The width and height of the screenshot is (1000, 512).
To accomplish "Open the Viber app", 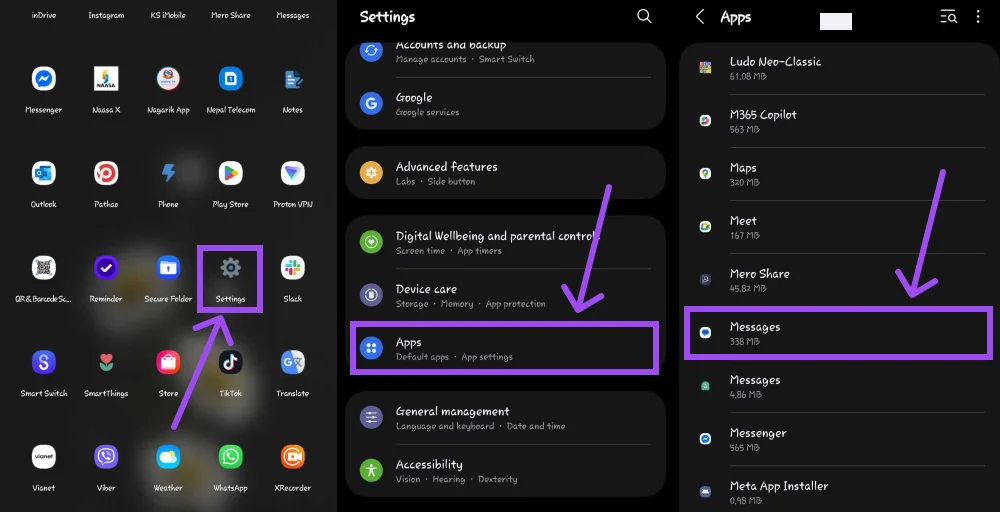I will (106, 457).
